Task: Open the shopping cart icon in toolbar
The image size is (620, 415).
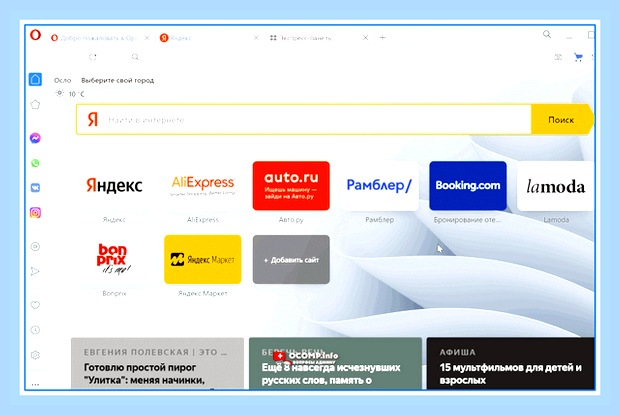Action: (578, 57)
